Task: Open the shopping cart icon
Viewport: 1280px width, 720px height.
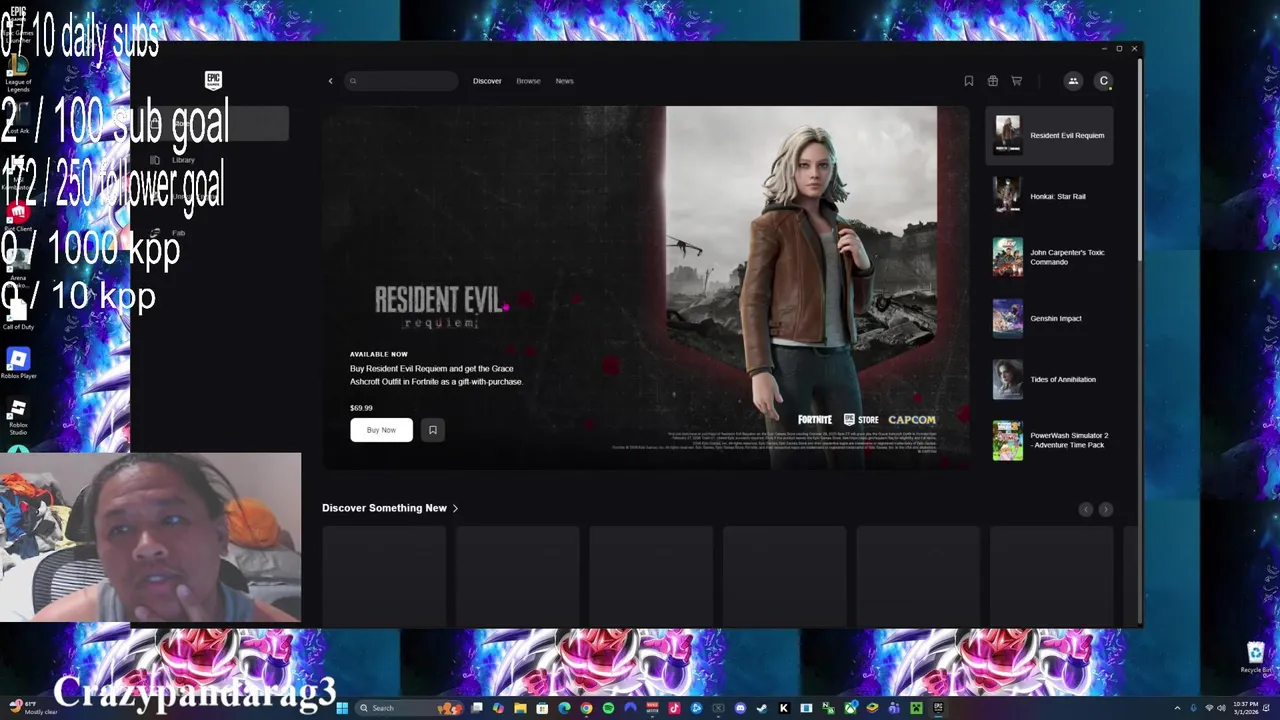Action: tap(1016, 81)
